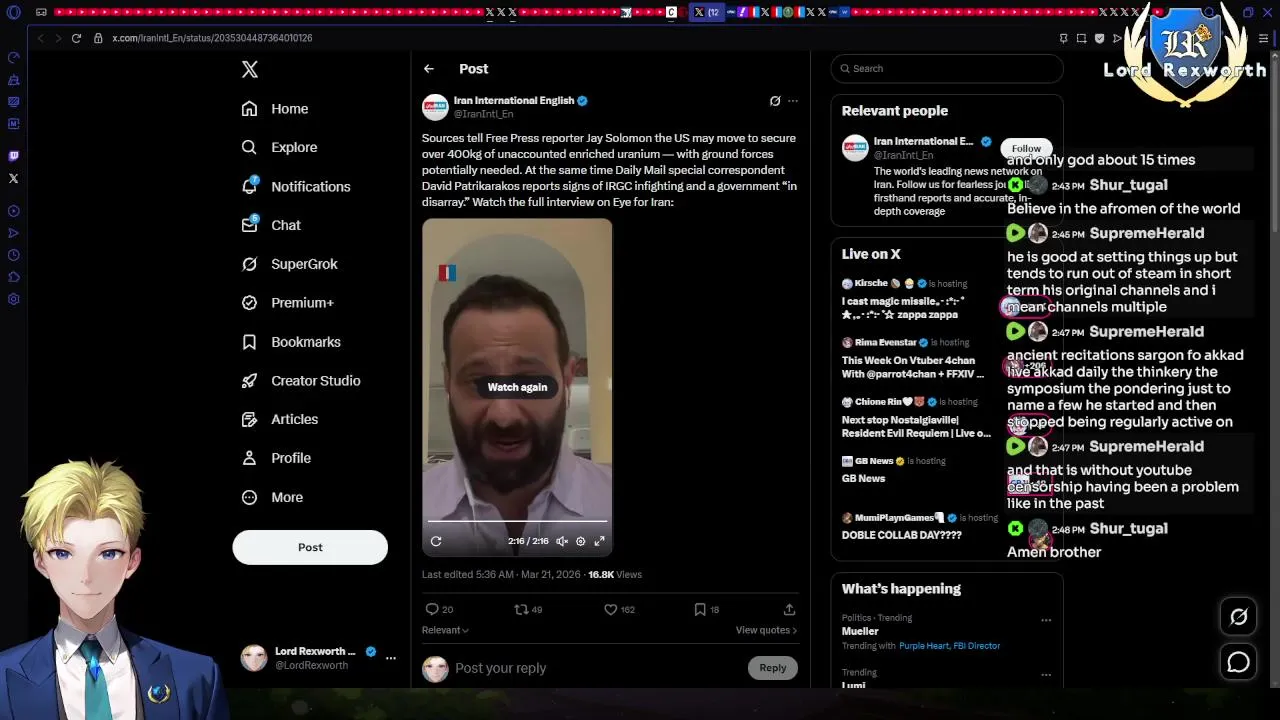Open GB News live broadcast
The image size is (1280, 720).
[x=893, y=469]
